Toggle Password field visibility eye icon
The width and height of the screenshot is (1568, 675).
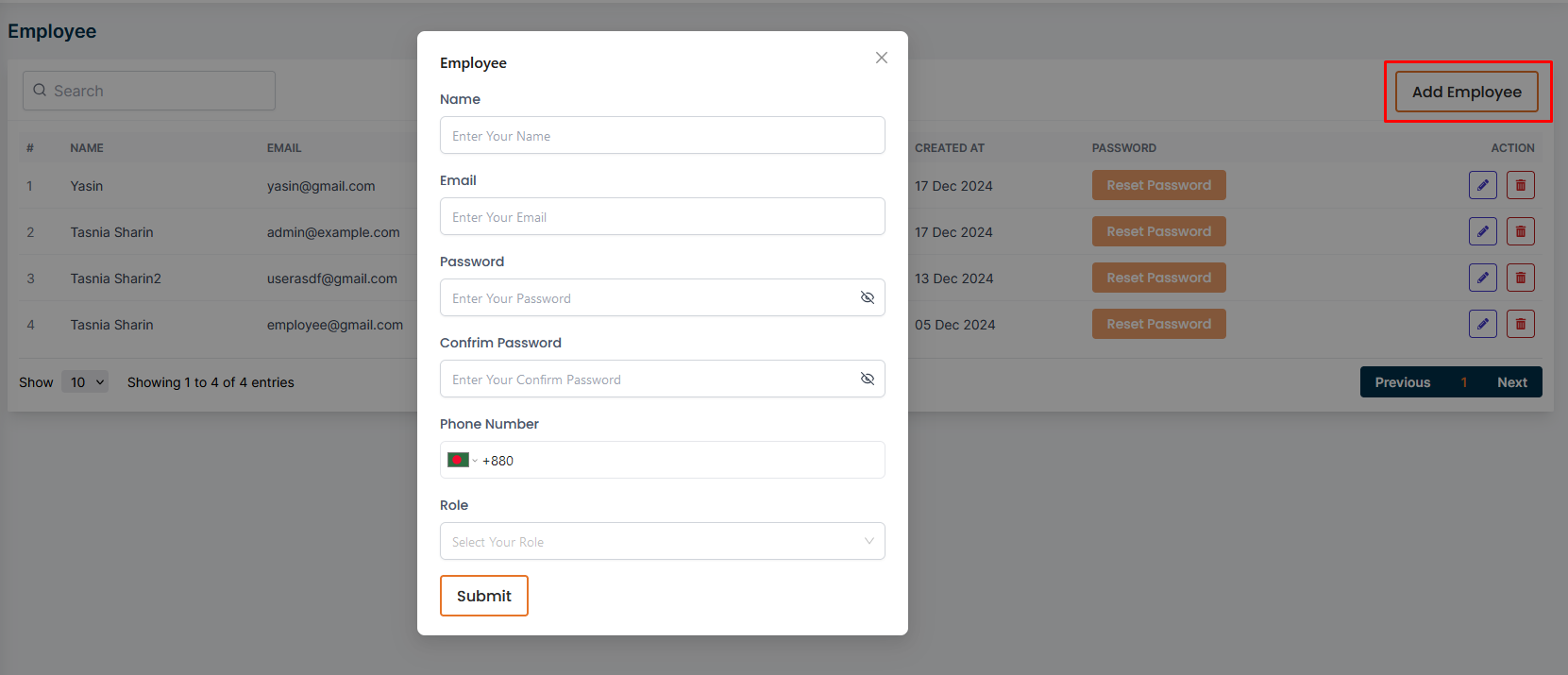tap(867, 298)
